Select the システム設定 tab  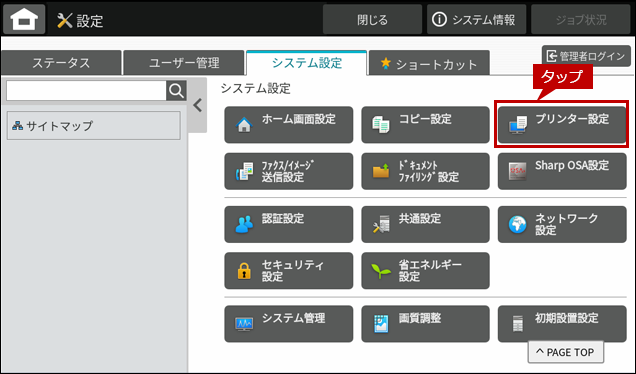click(307, 63)
